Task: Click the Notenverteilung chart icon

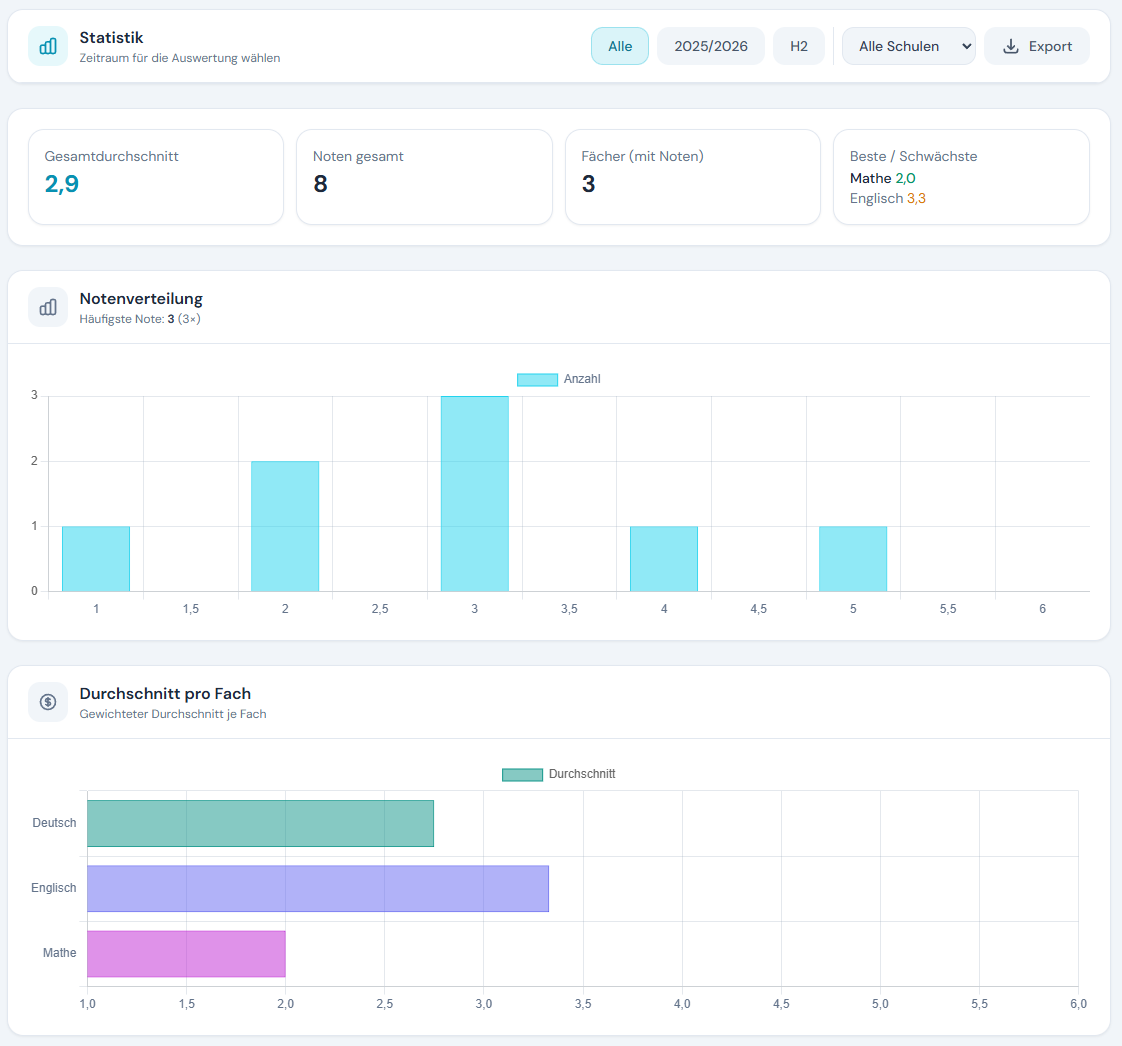Action: click(48, 307)
